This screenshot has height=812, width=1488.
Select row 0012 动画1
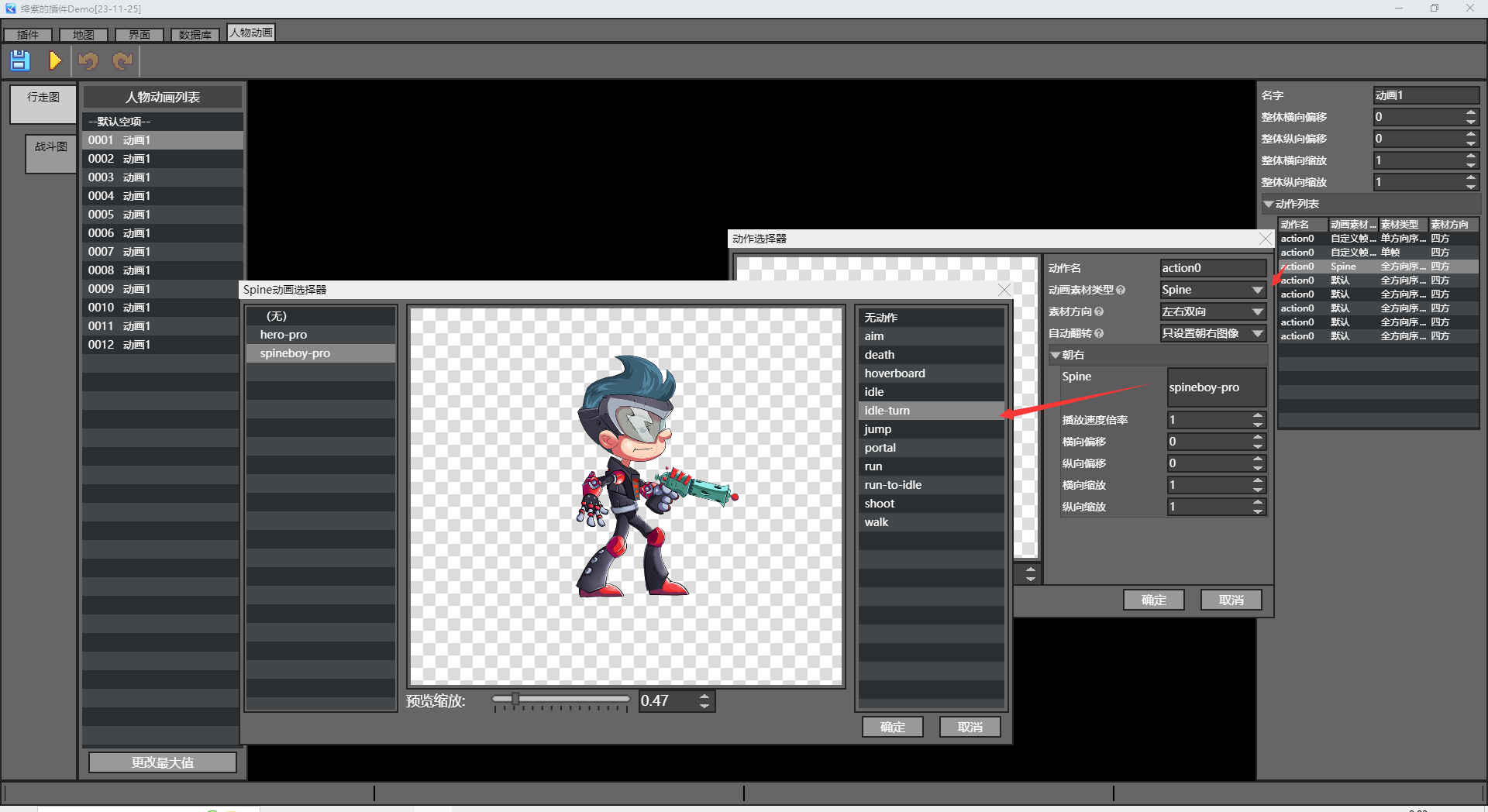(163, 345)
